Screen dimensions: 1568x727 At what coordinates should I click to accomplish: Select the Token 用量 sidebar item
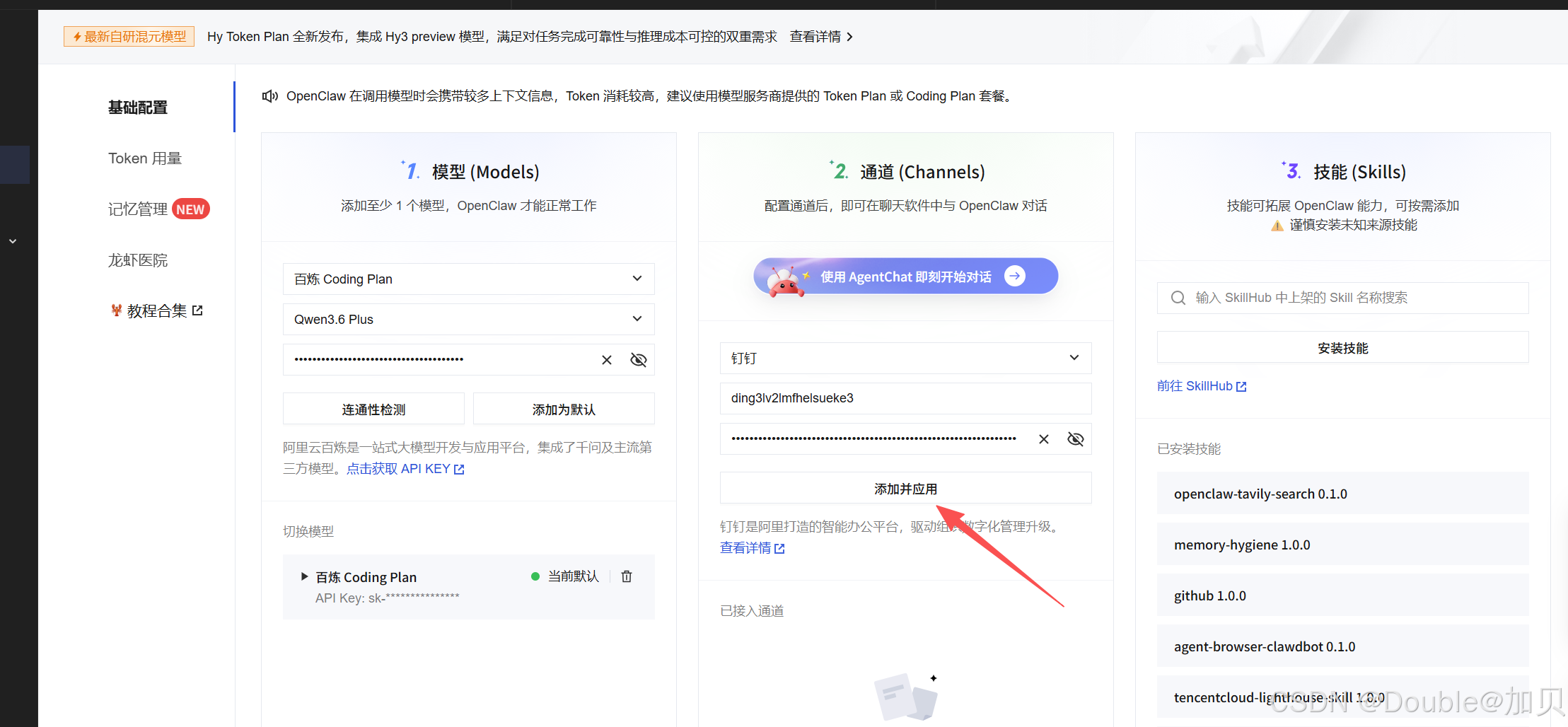[x=145, y=158]
